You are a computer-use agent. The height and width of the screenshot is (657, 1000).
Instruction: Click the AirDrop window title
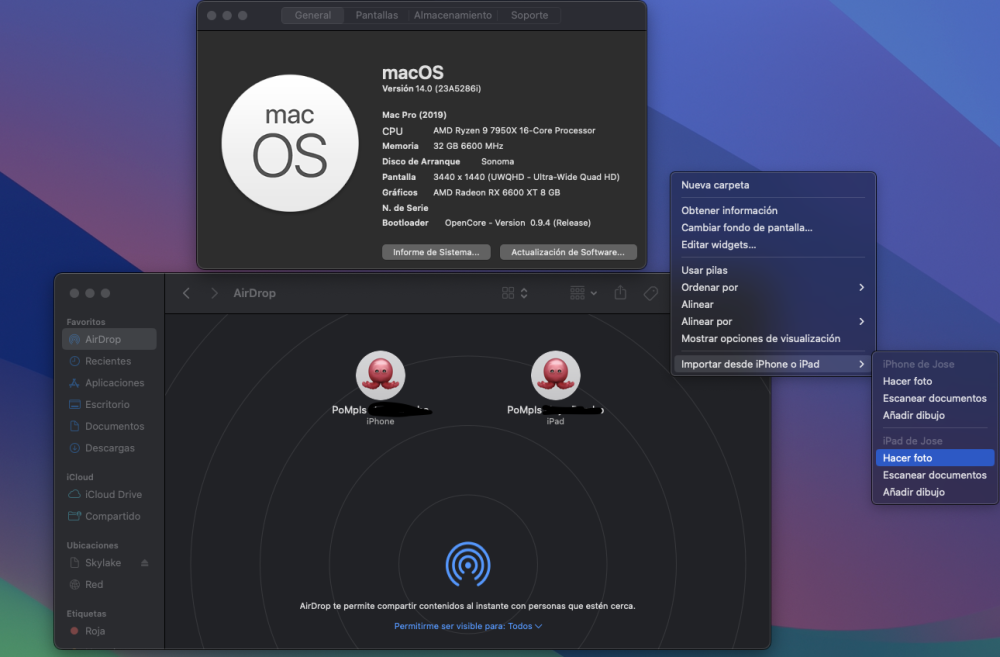[254, 293]
